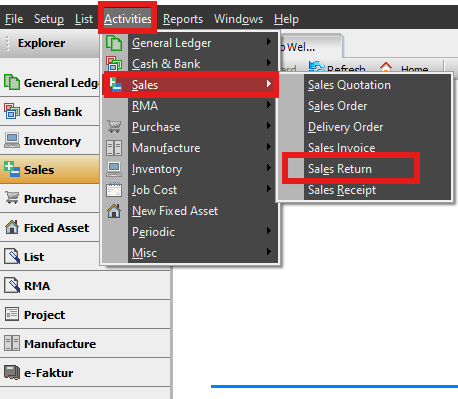Expand General Ledger submenu arrow

point(268,42)
